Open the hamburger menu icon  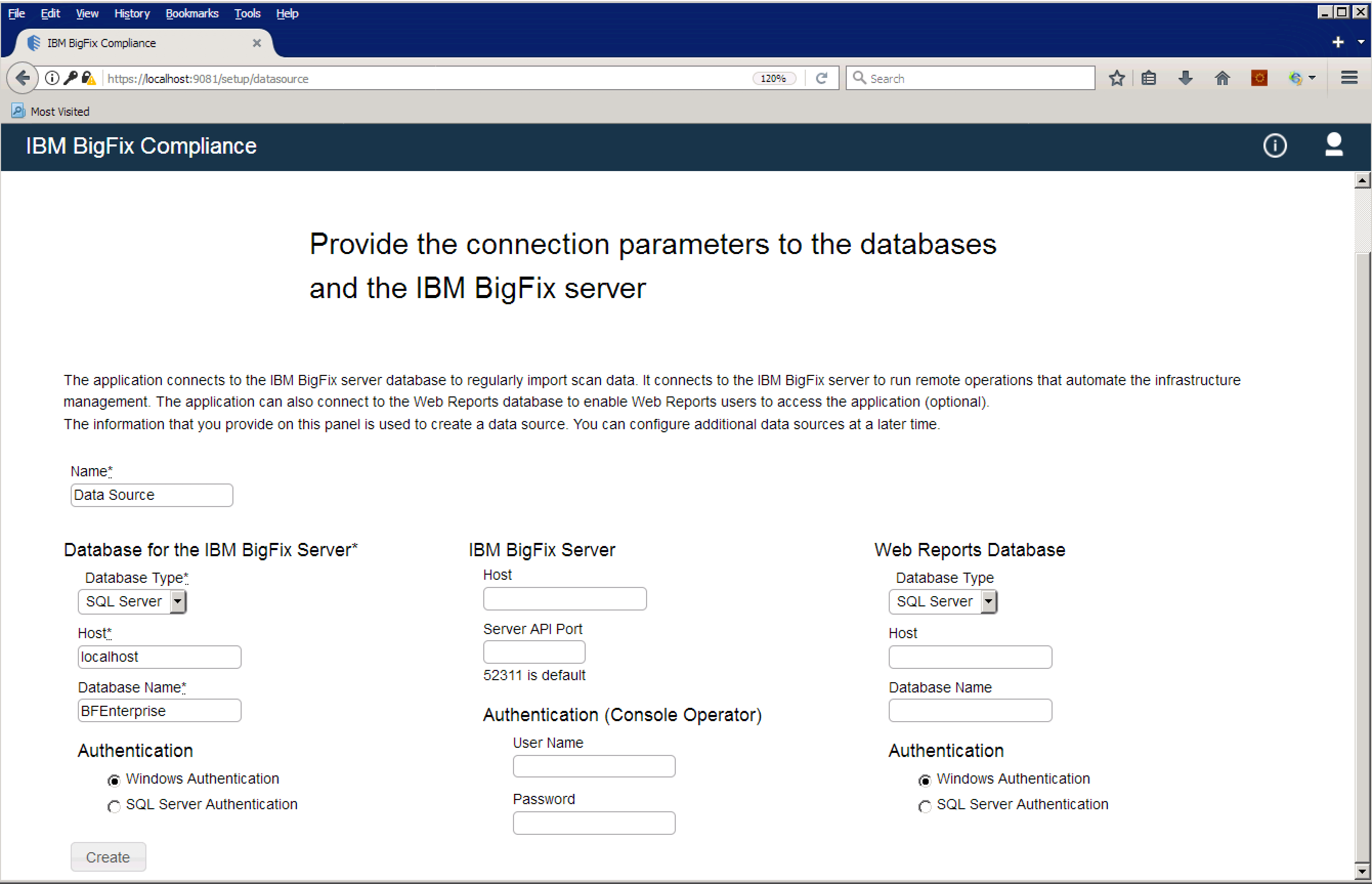coord(1349,78)
